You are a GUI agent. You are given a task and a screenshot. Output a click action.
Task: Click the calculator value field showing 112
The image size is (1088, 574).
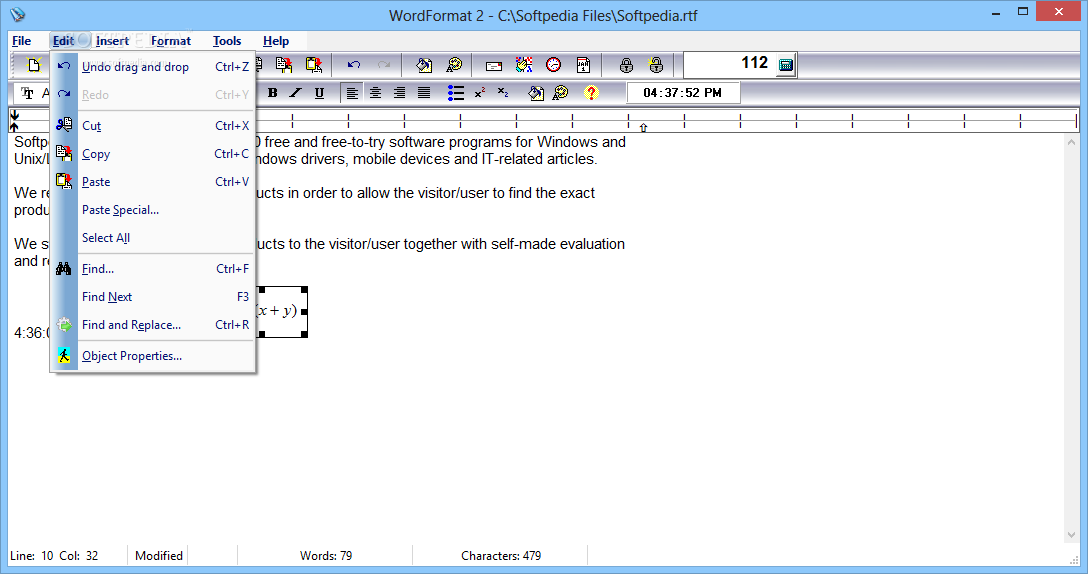click(730, 64)
